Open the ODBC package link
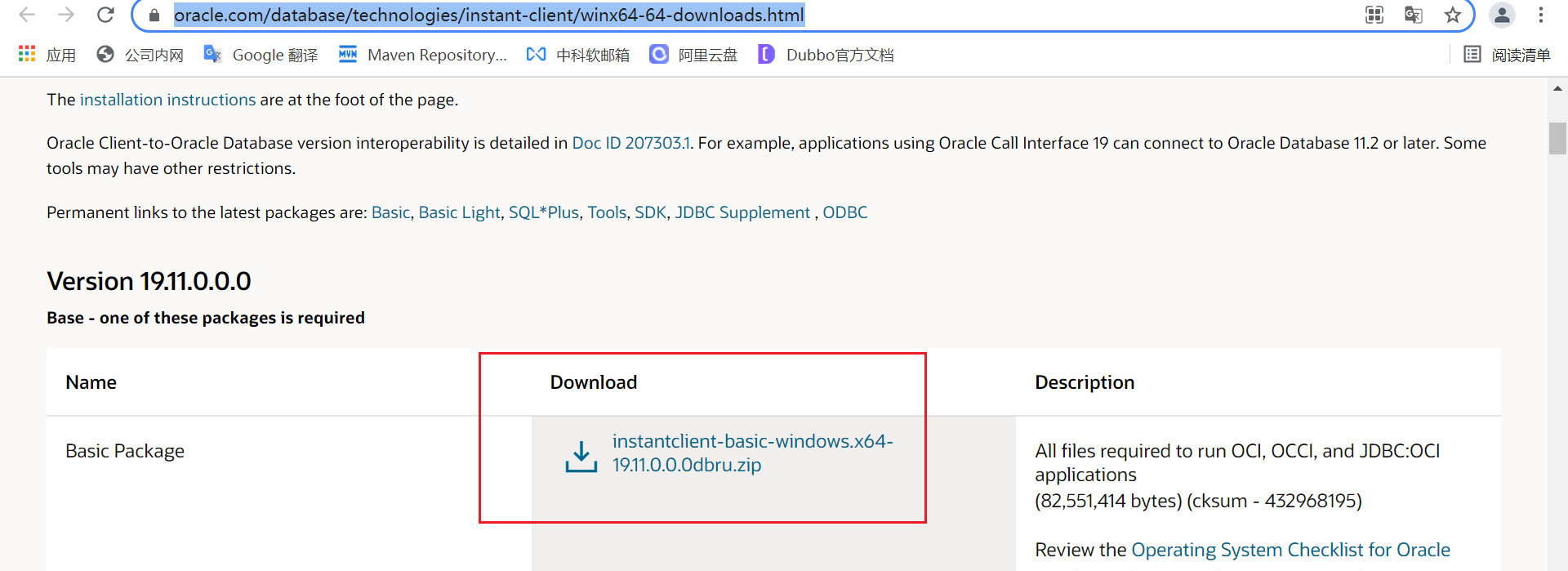The width and height of the screenshot is (1568, 571). (x=844, y=212)
